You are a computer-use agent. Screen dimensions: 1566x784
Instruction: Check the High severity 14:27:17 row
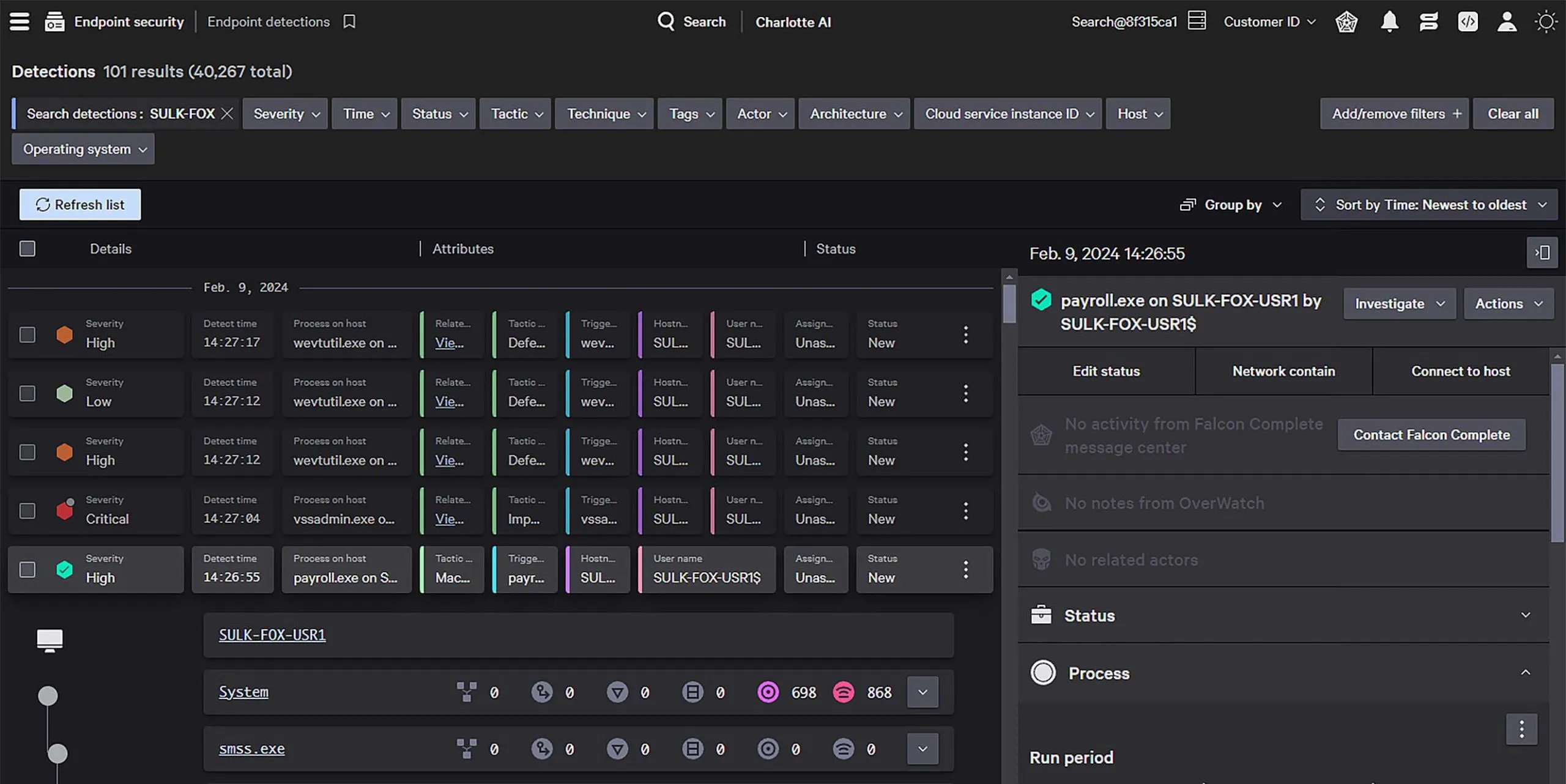(27, 335)
